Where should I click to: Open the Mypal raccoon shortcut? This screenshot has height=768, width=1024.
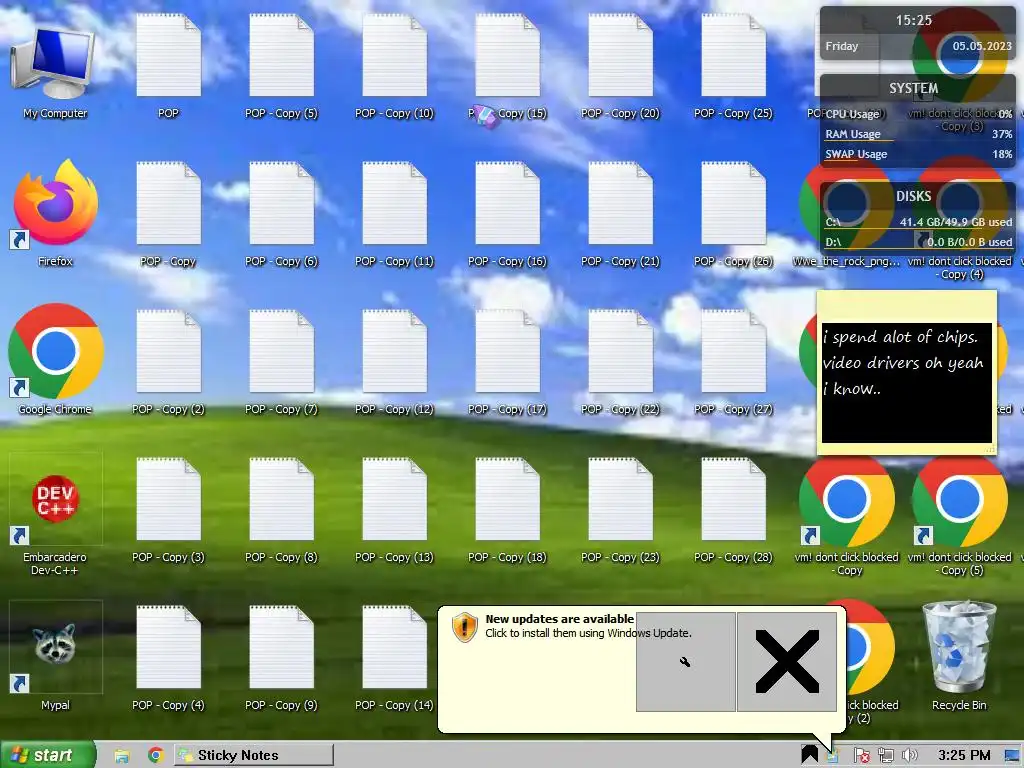click(55, 656)
